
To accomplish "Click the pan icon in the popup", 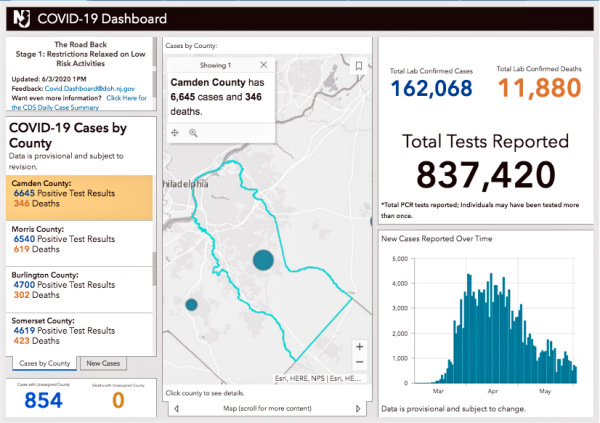I will click(x=176, y=132).
